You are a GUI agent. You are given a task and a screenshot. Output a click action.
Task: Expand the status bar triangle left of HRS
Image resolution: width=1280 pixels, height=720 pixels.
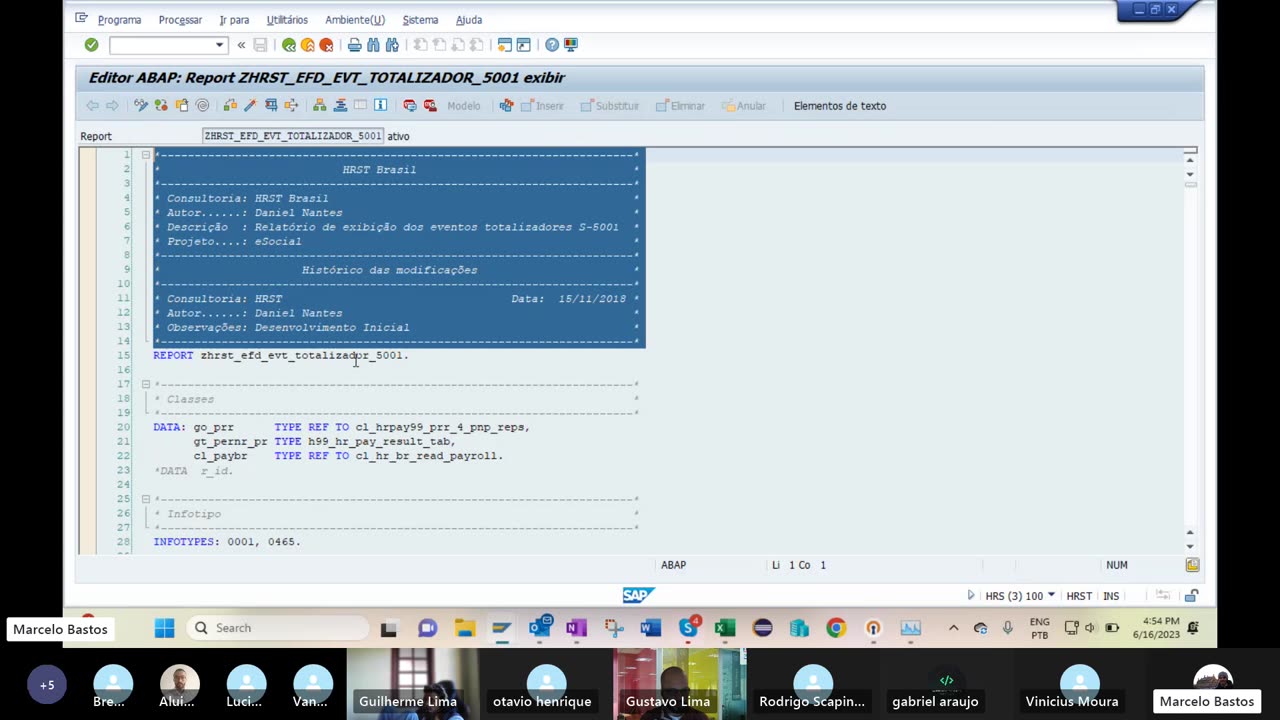pos(971,596)
